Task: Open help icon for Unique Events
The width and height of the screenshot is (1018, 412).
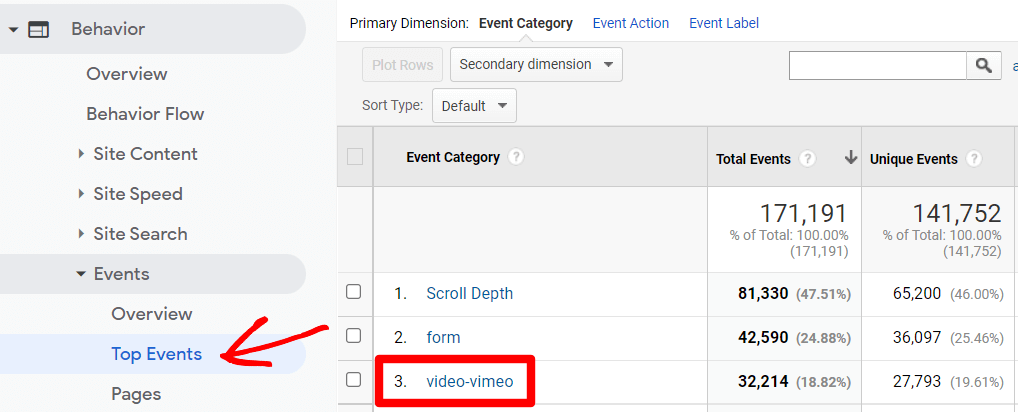Action: pyautogui.click(x=974, y=159)
